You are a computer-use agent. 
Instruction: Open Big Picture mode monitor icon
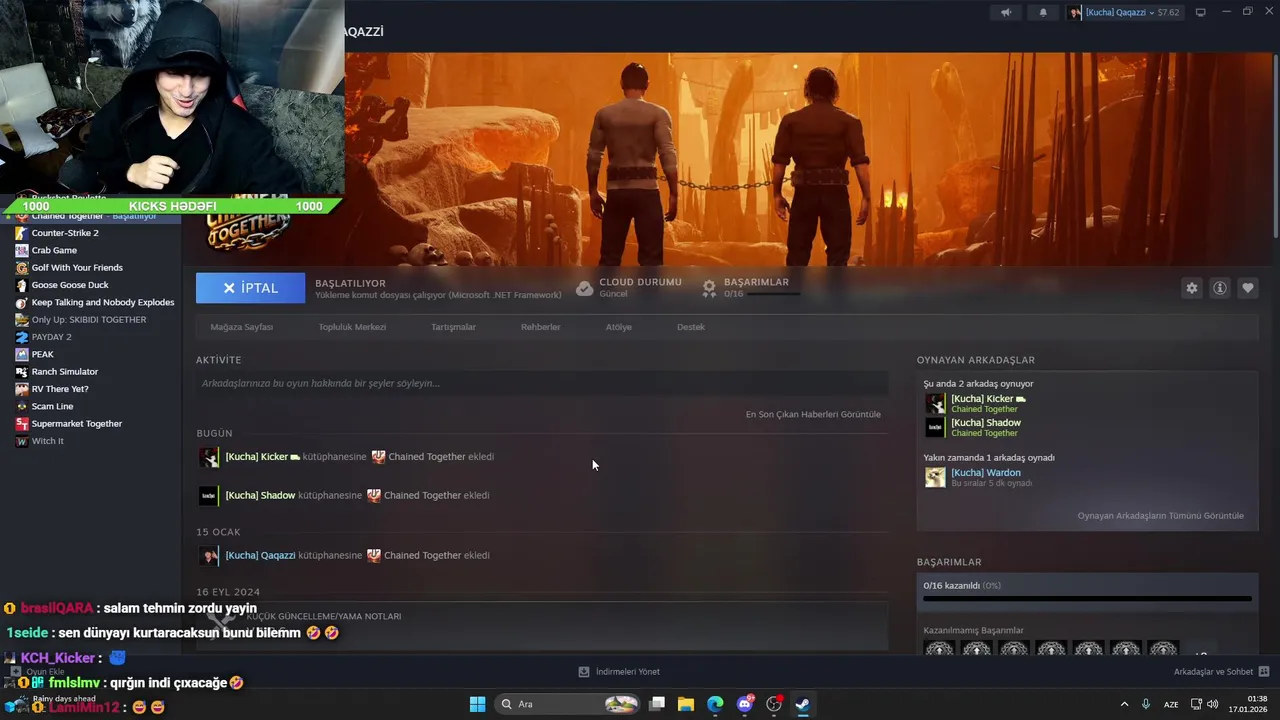(x=1201, y=12)
